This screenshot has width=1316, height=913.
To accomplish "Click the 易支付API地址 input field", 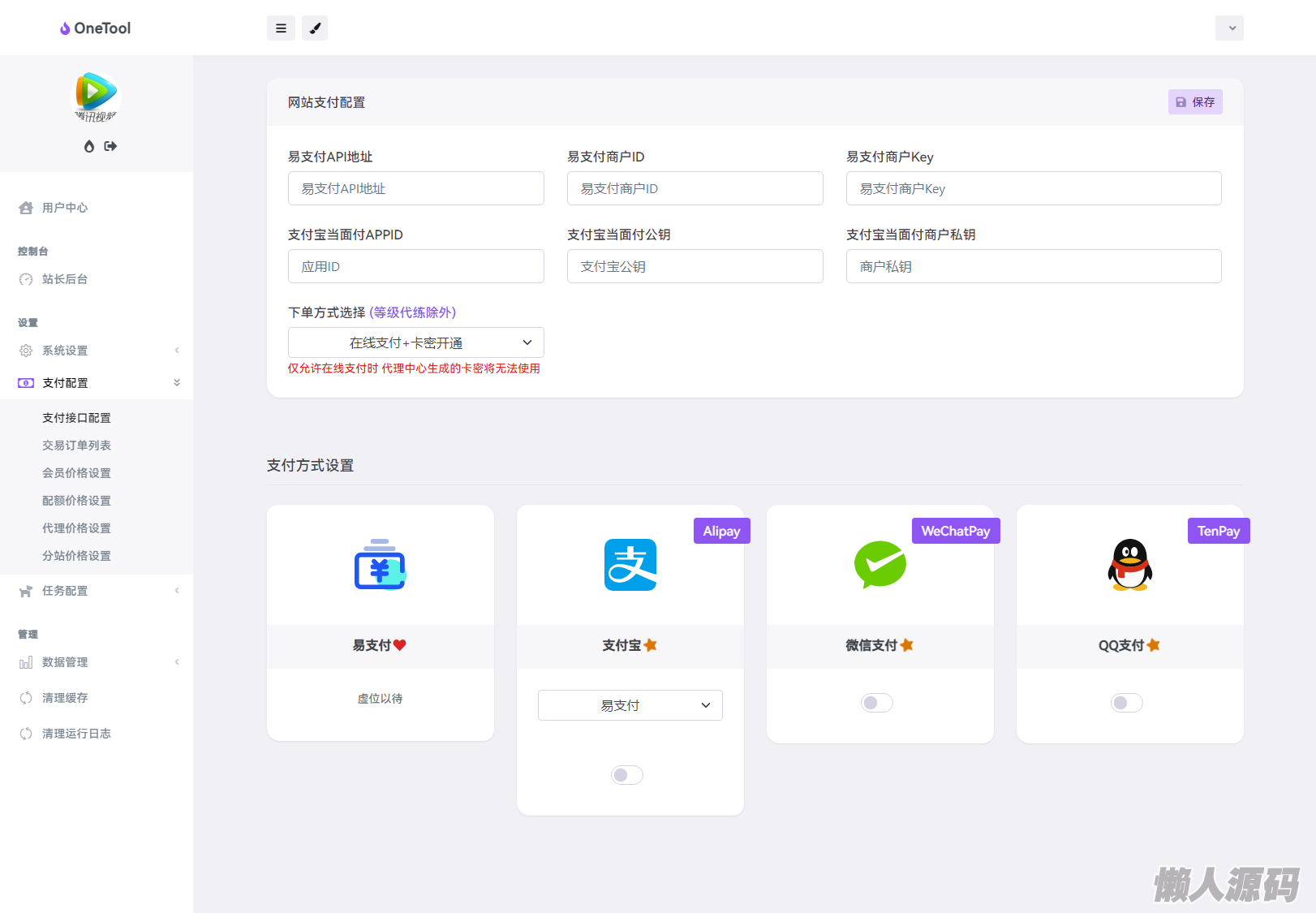I will click(415, 188).
